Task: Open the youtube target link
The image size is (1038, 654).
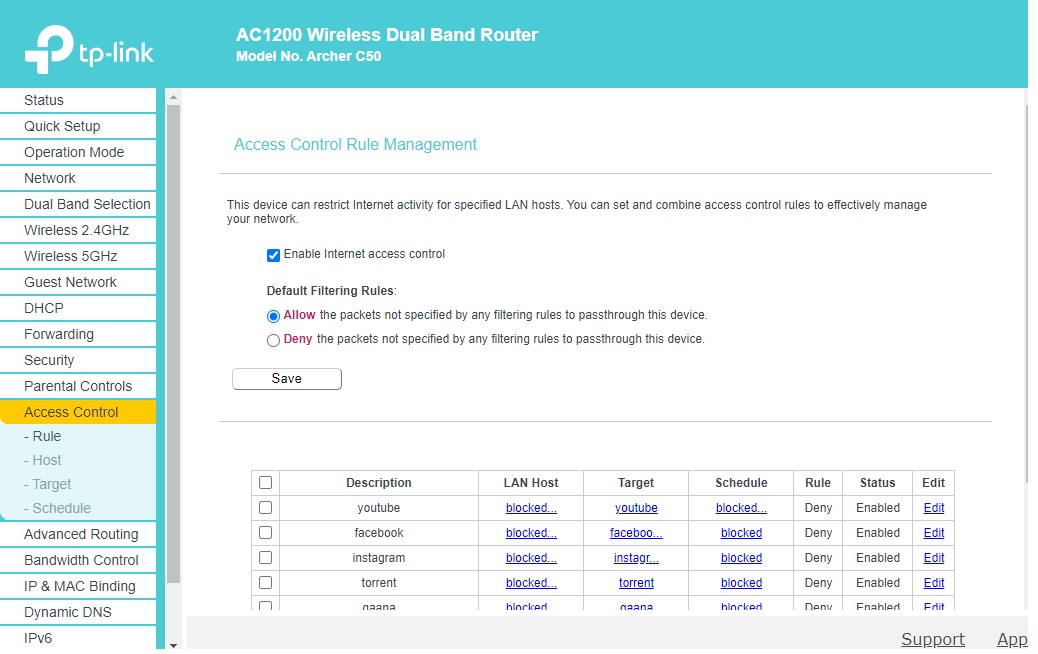Action: coord(636,508)
